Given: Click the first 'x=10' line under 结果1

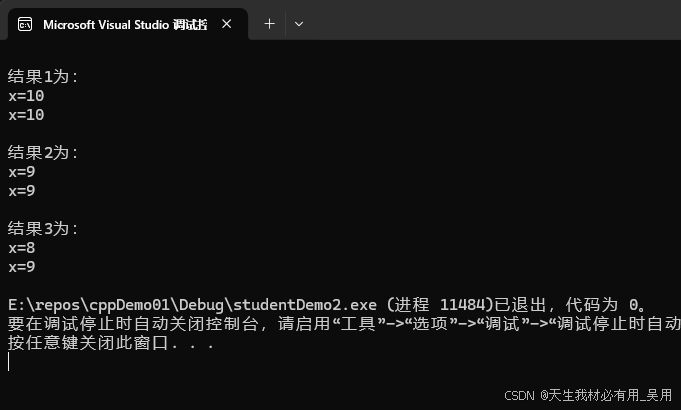Looking at the screenshot, I should click(26, 96).
